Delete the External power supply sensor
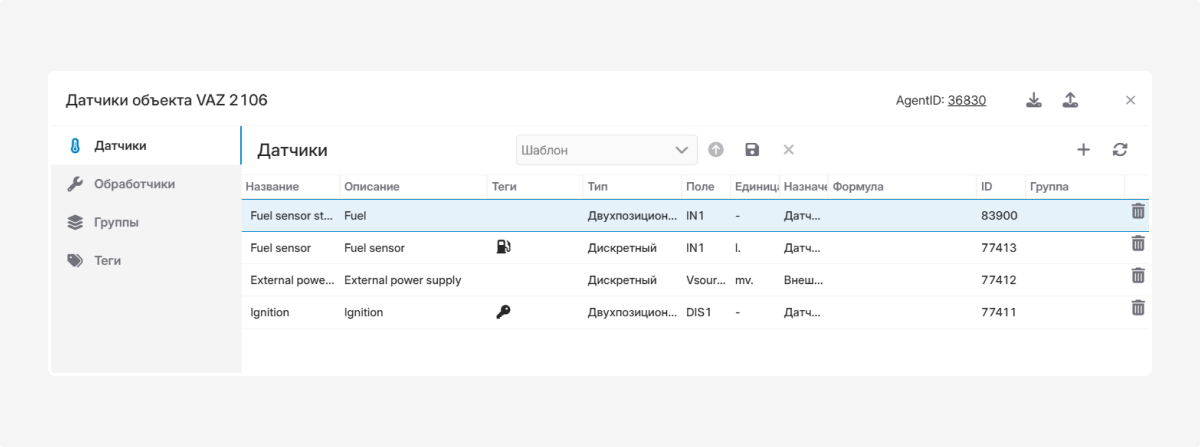The height and width of the screenshot is (447, 1200). pos(1137,276)
